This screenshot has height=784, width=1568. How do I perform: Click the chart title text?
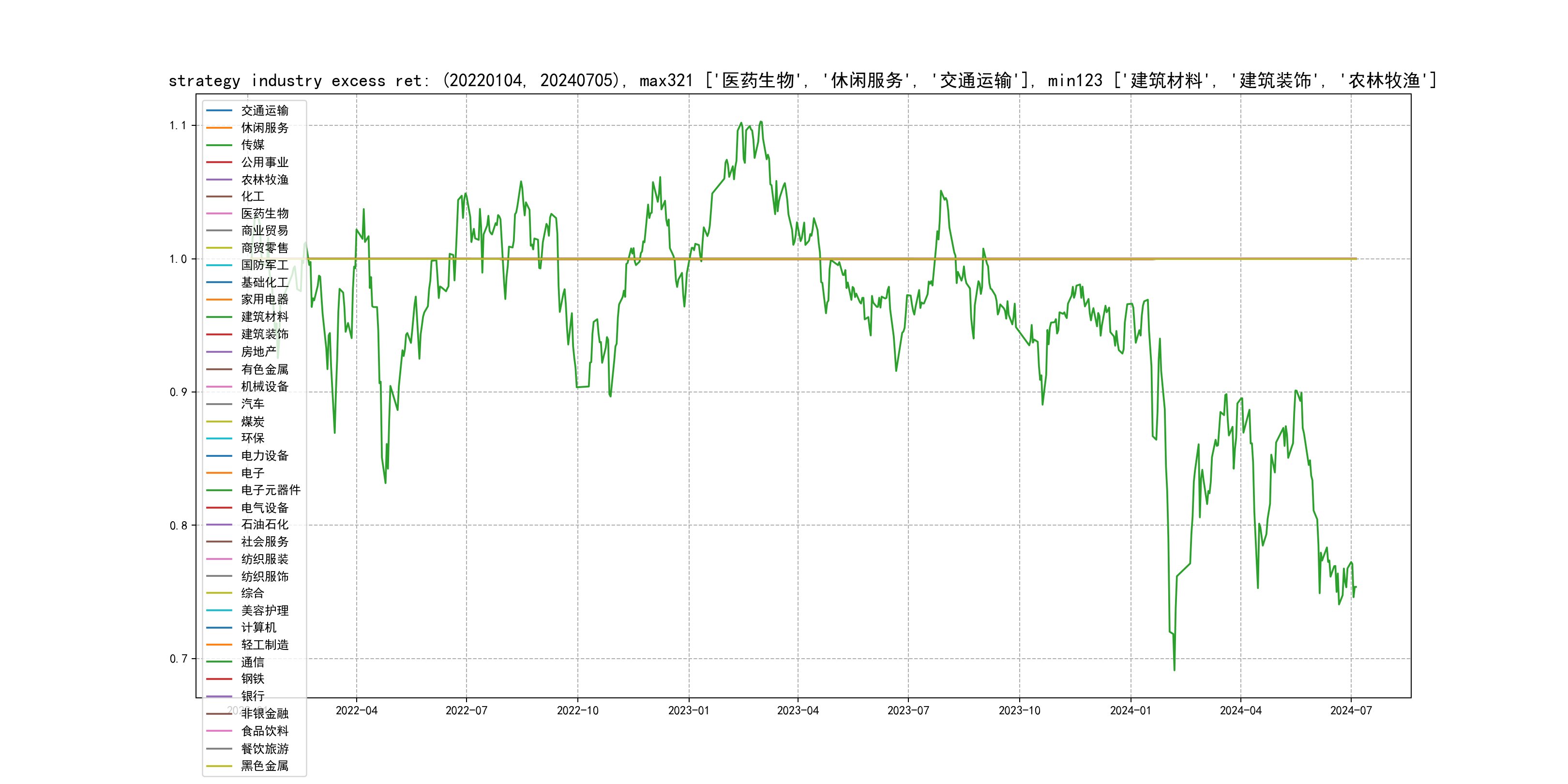tap(802, 80)
